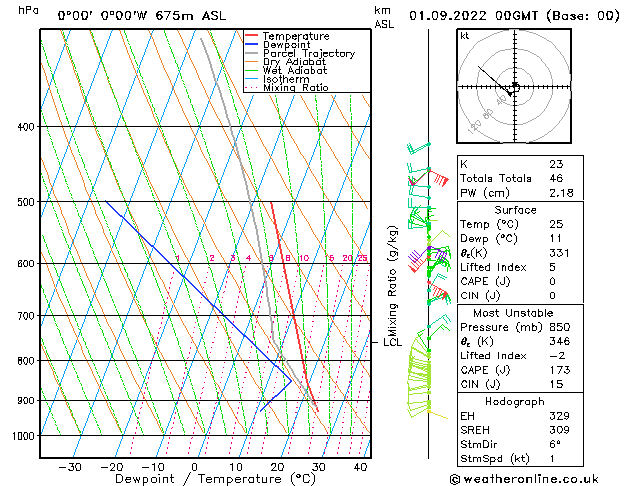Screen dimensions: 629x486
Task: Click the Wet Adiabat legend entry
Action: [293, 70]
